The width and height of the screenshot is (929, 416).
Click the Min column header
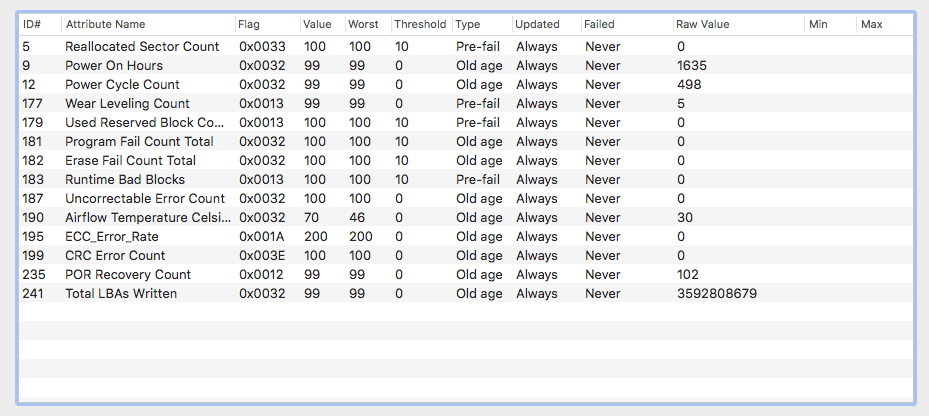point(830,24)
